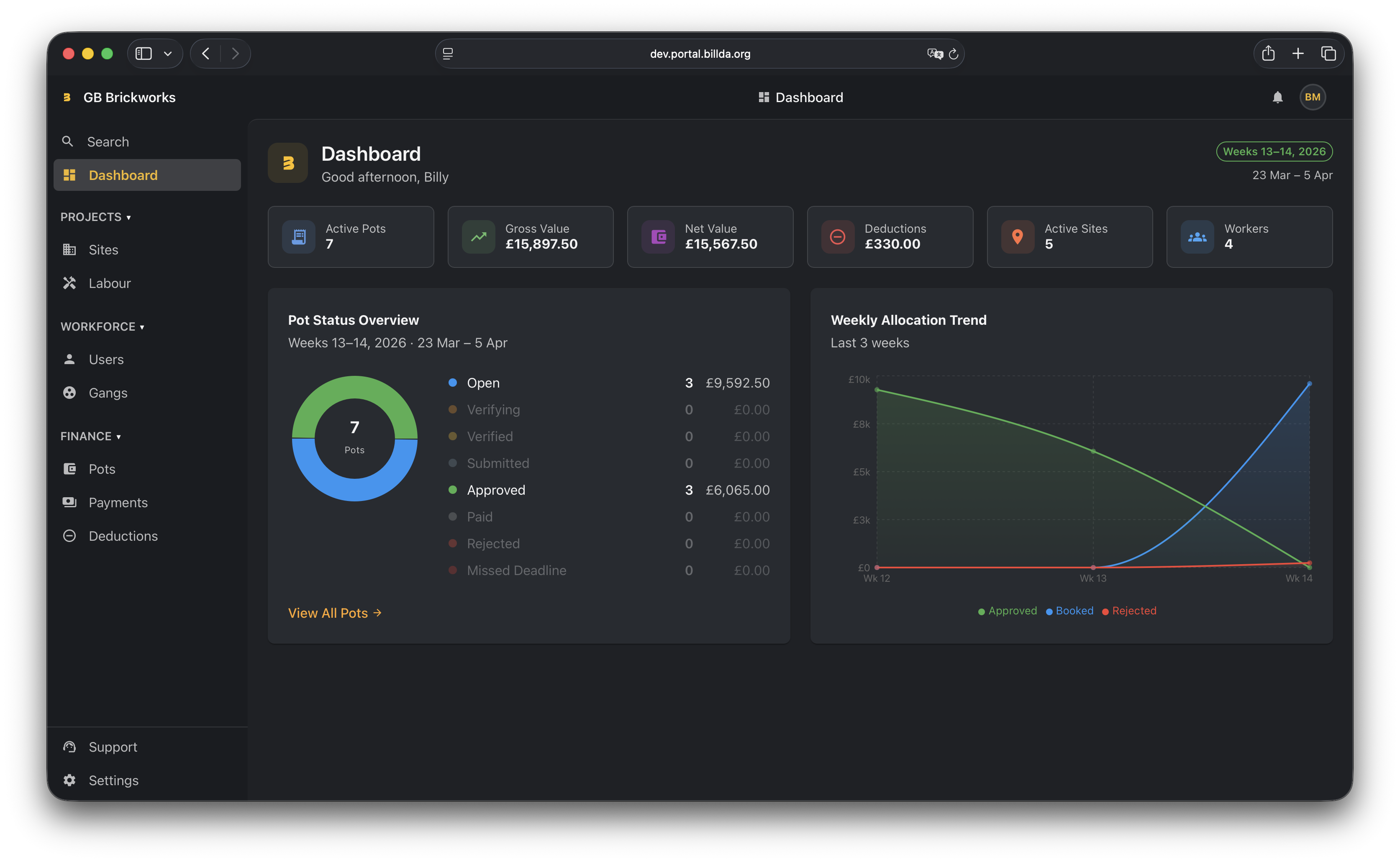Toggle the Booked legend entry

pos(1069,611)
